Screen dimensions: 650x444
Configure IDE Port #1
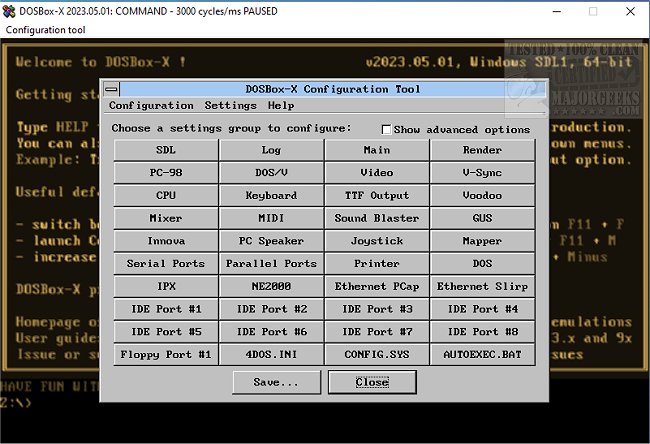[166, 310]
